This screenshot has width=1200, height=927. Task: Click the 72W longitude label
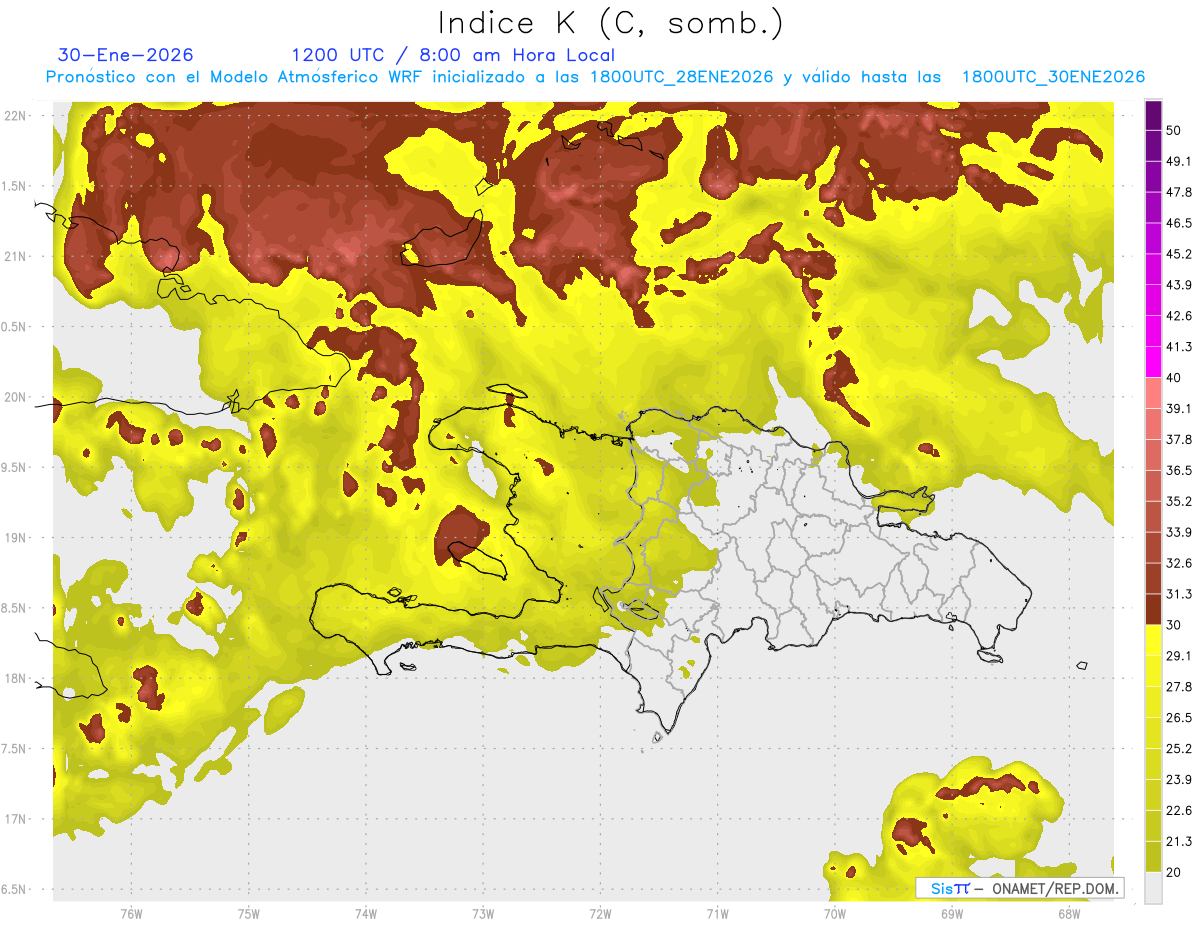tap(600, 913)
